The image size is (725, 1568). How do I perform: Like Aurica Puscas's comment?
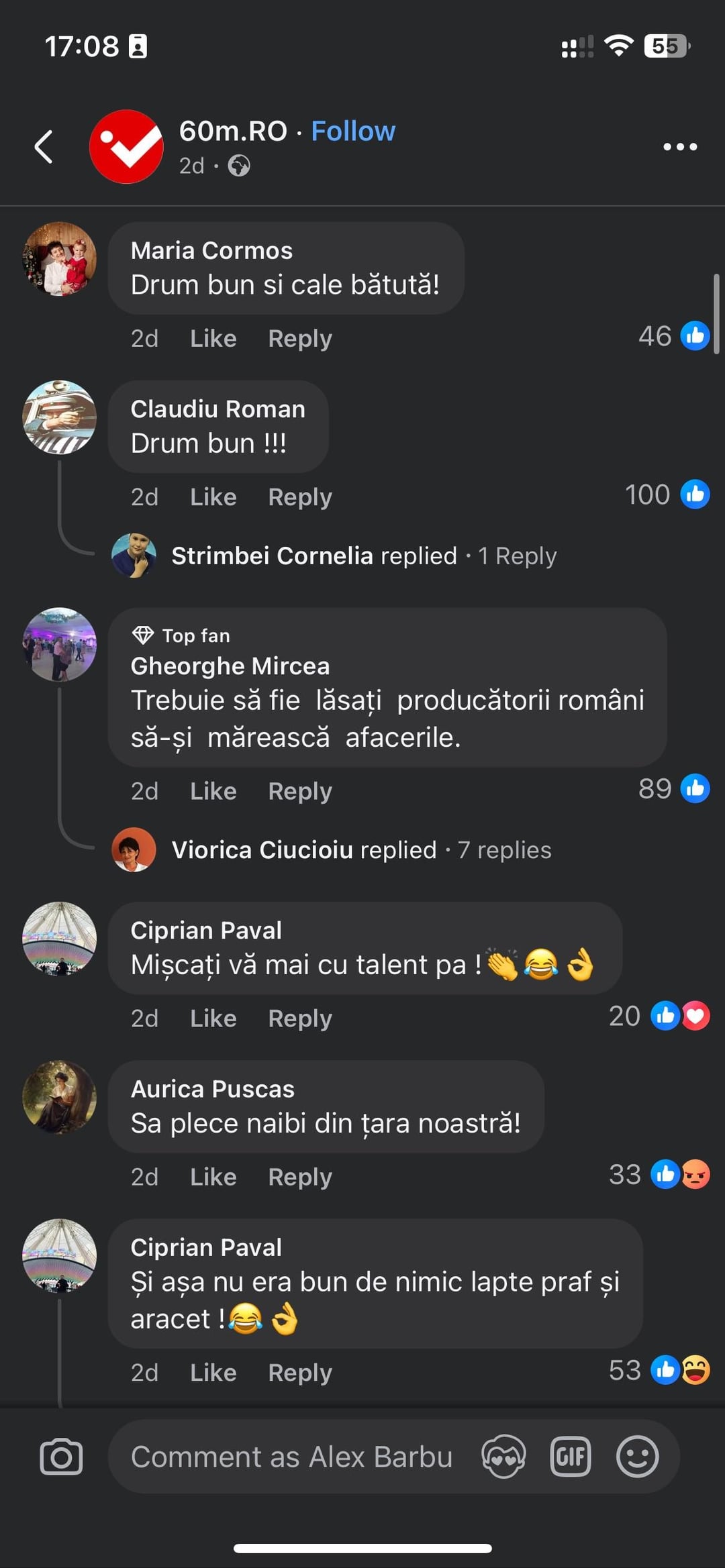point(213,1176)
